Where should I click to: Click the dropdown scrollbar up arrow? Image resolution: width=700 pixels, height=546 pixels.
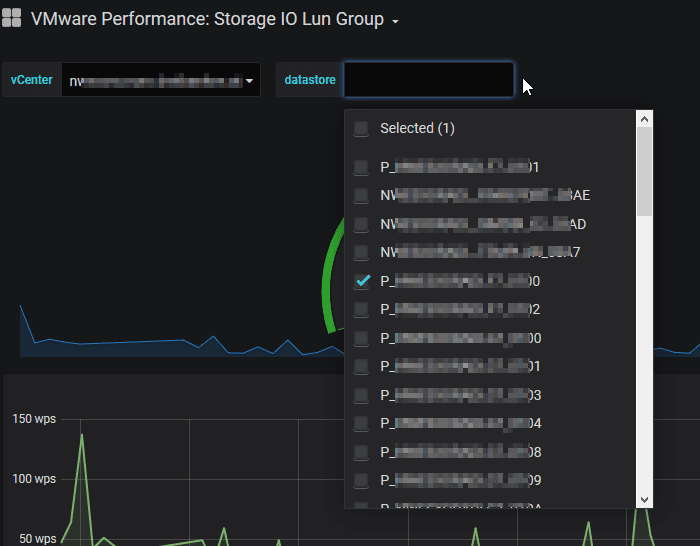[x=644, y=119]
